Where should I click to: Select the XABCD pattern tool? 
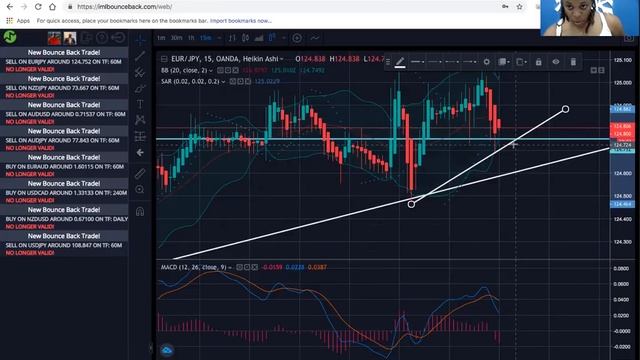tap(140, 120)
